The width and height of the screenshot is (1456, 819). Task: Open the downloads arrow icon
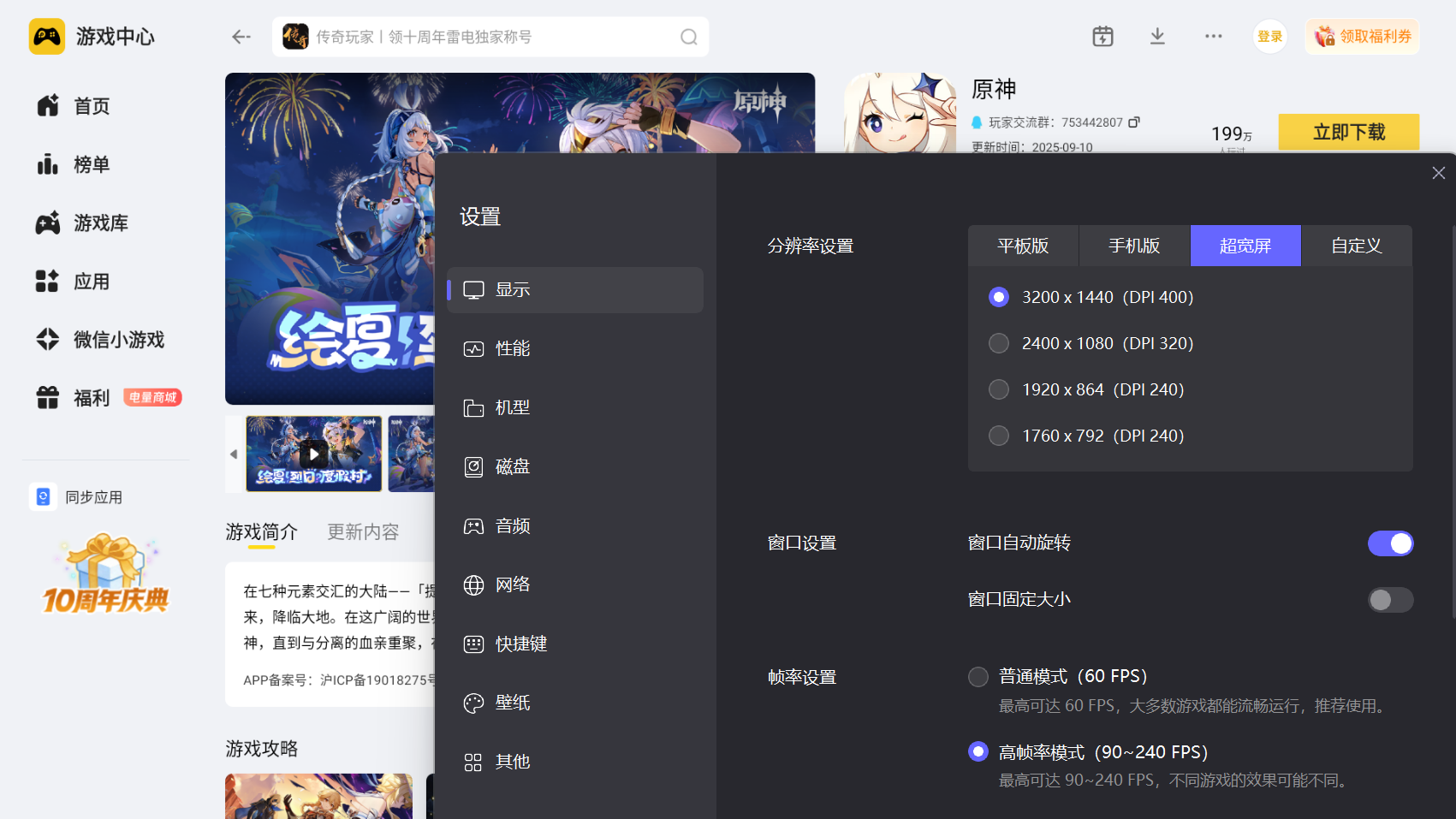click(1157, 36)
